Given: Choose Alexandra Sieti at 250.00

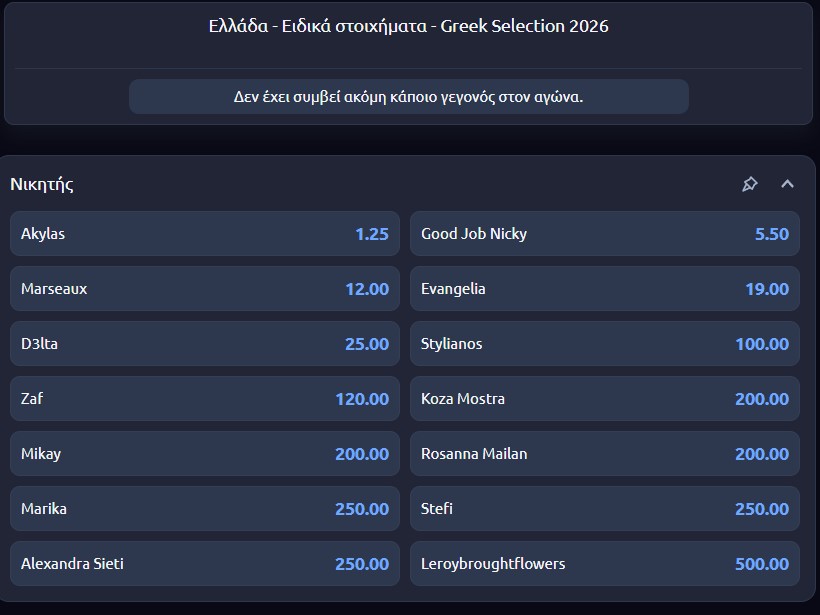Looking at the screenshot, I should [x=204, y=564].
